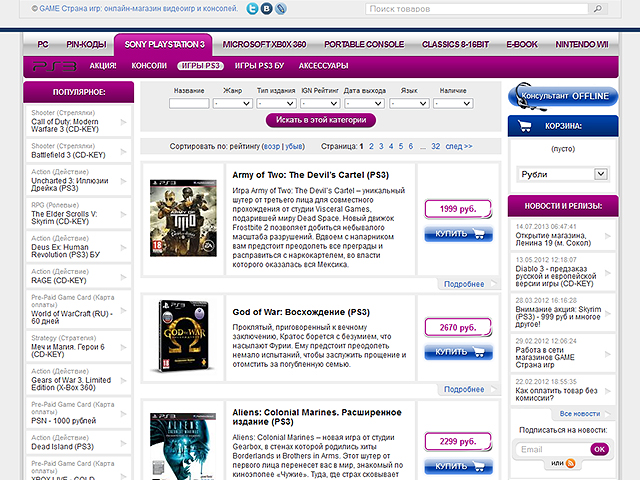Switch to the Microsoft Xbox 360 tab
Image resolution: width=640 pixels, height=480 pixels.
(x=265, y=45)
